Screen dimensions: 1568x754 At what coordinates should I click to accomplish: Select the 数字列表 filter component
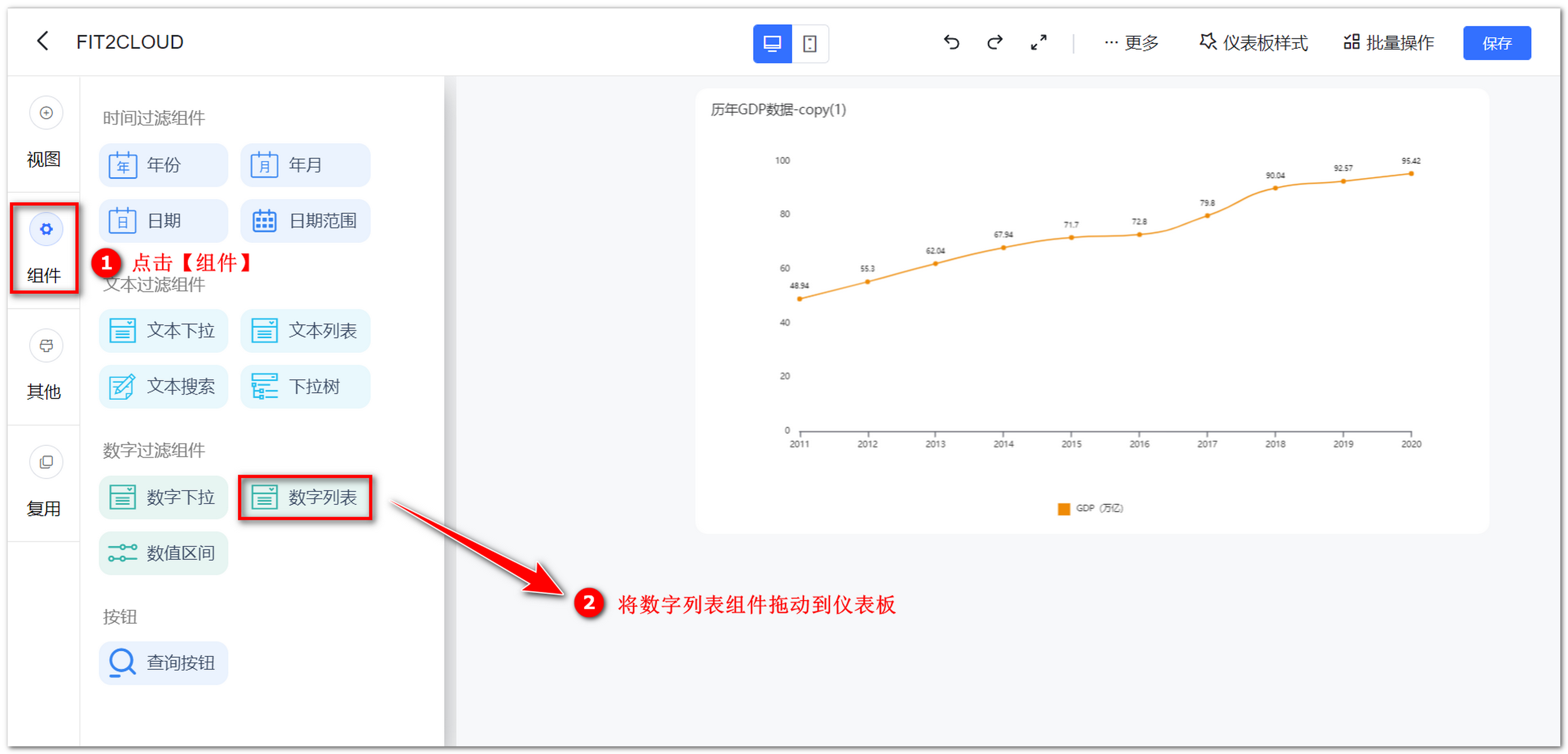click(305, 497)
